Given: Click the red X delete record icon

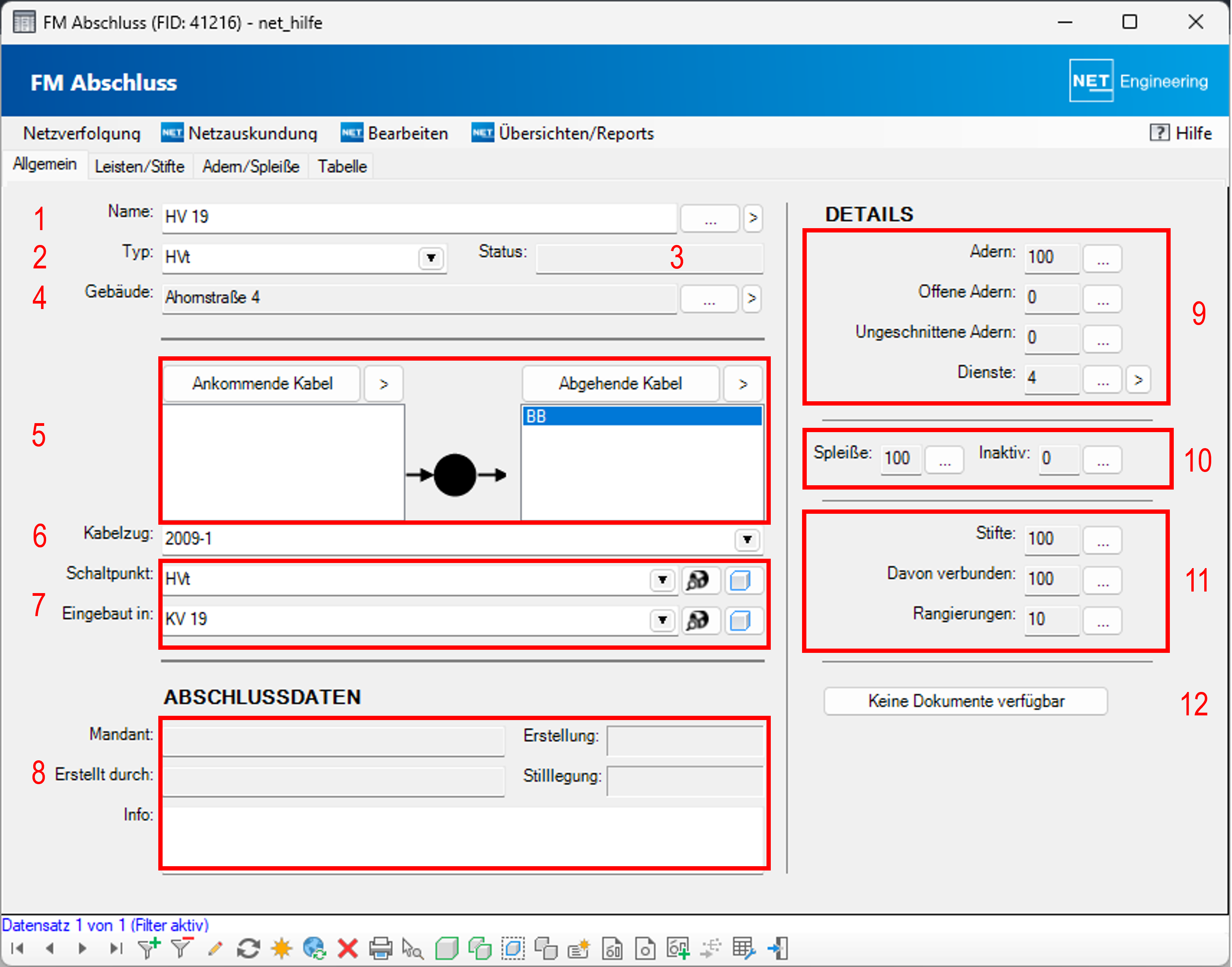Looking at the screenshot, I should click(347, 948).
